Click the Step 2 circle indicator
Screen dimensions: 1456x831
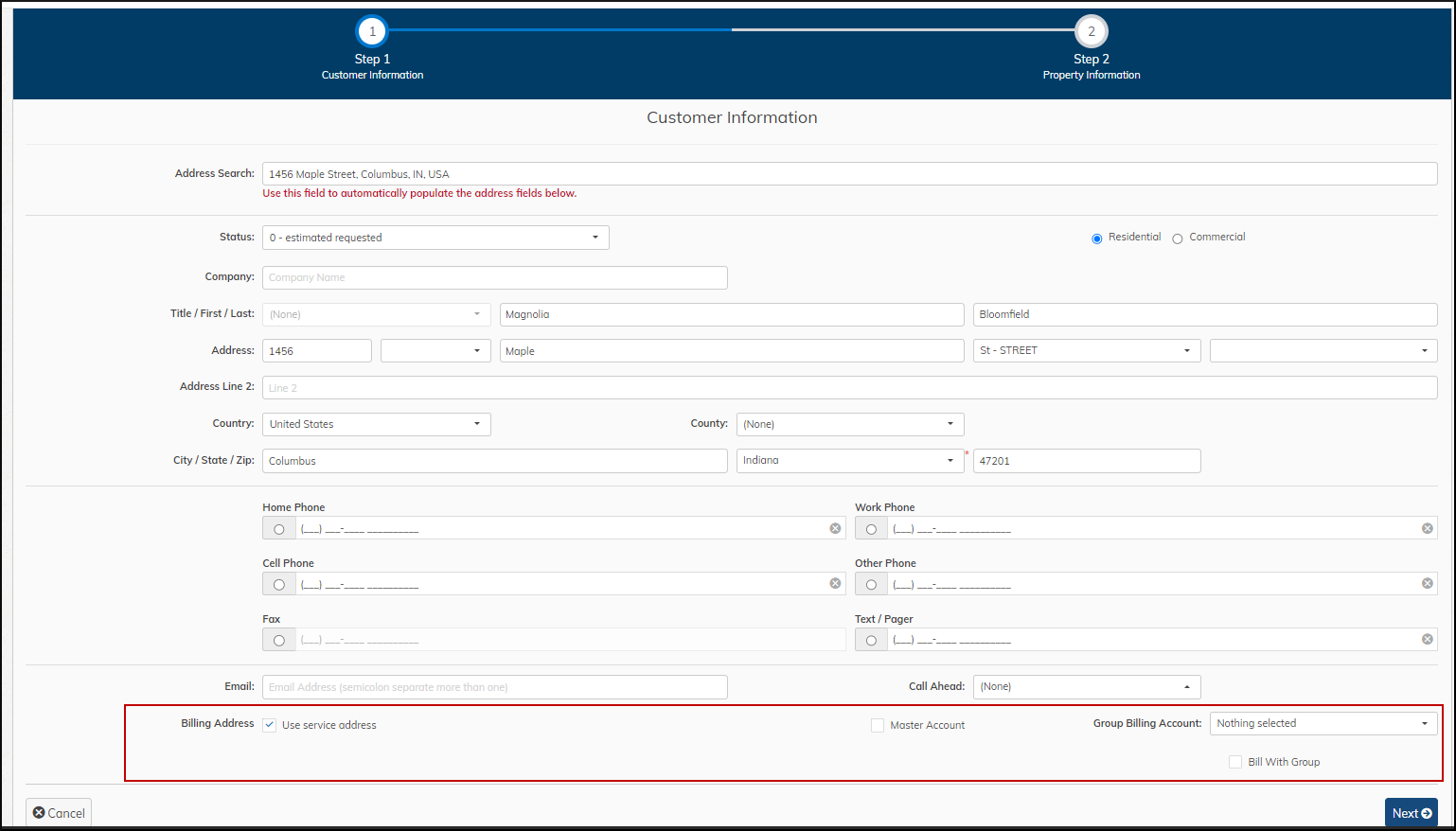point(1091,31)
